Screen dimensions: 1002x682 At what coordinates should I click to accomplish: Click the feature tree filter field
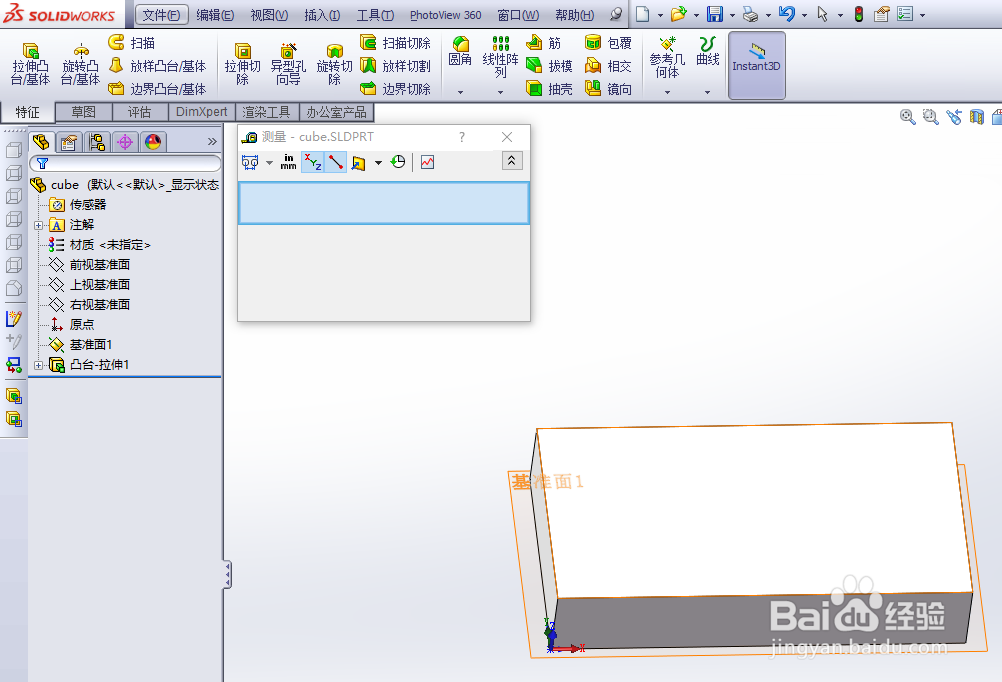click(x=125, y=164)
